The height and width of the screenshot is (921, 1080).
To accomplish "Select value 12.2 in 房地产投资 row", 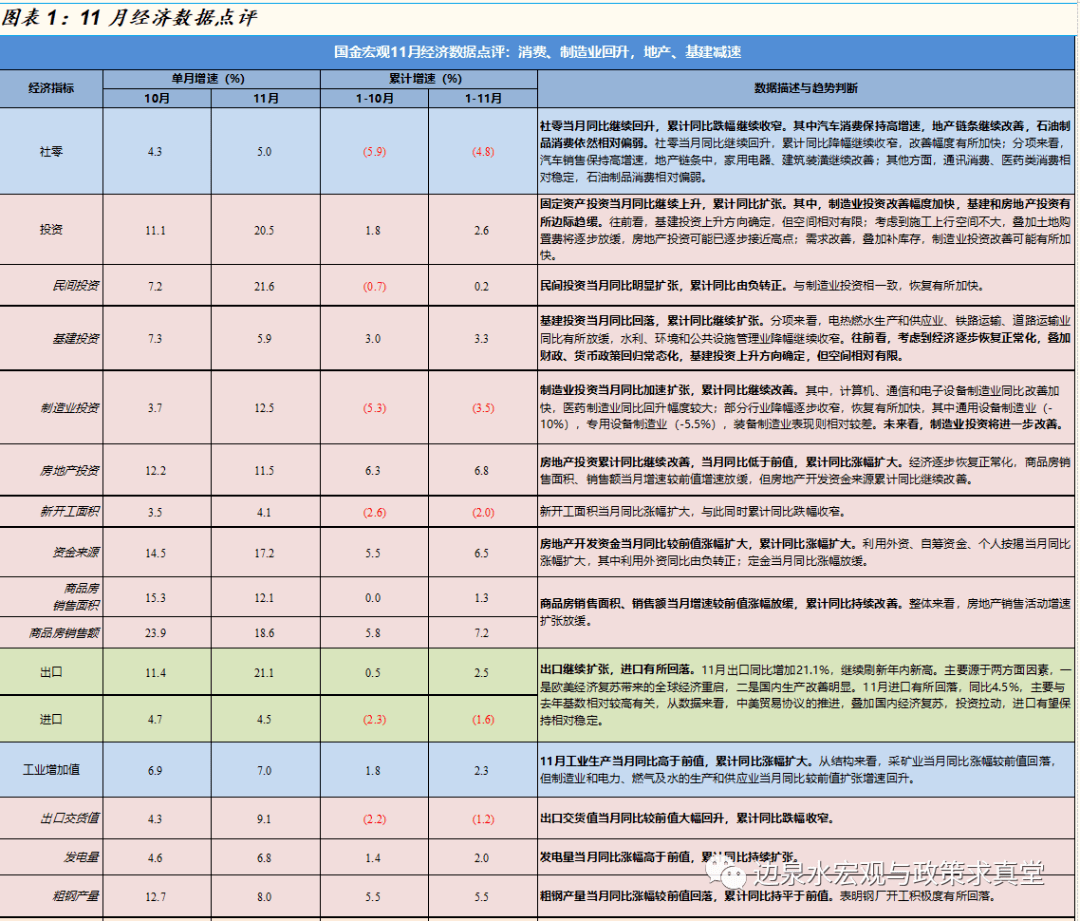I will pos(156,471).
